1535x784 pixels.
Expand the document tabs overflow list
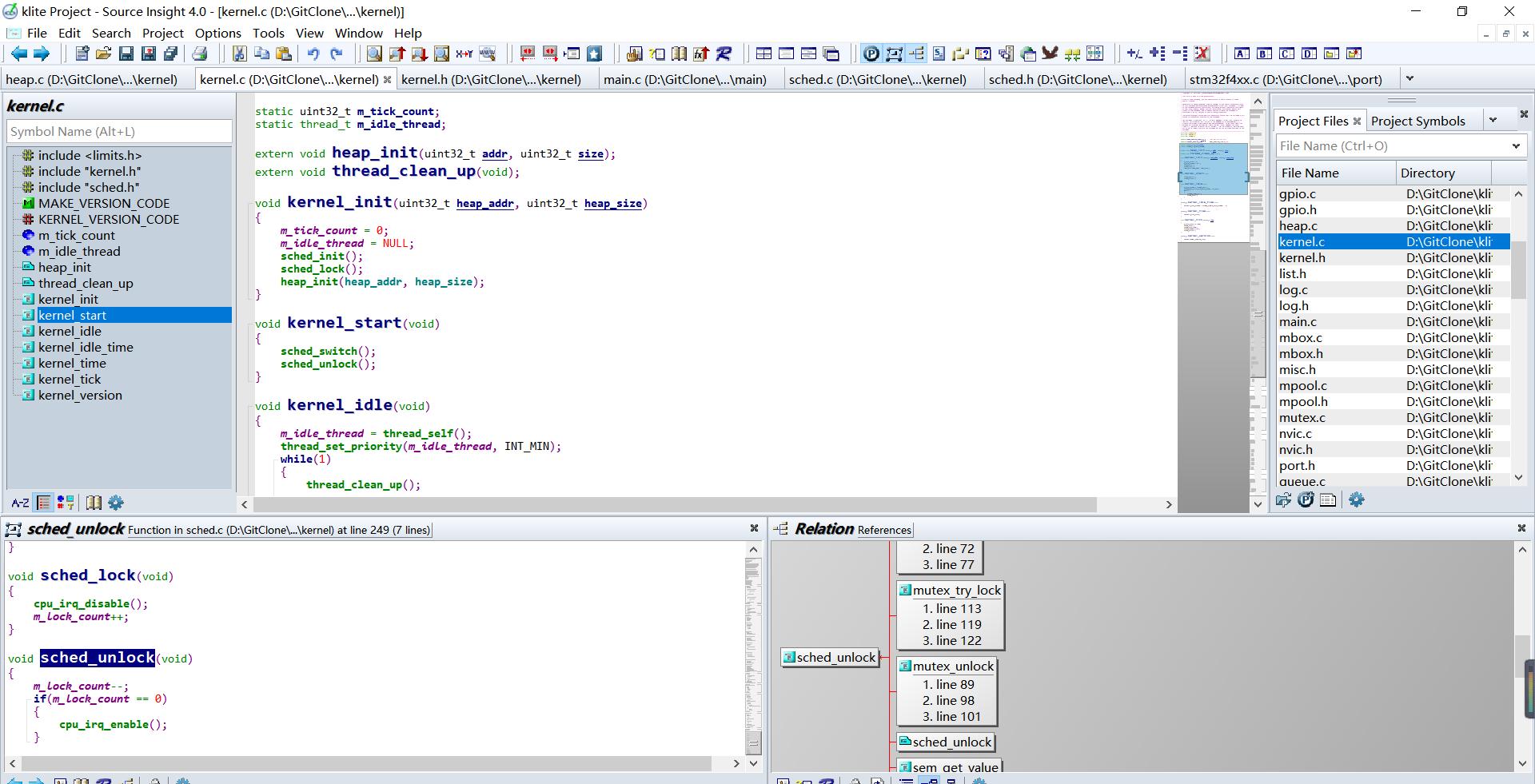[x=1409, y=78]
